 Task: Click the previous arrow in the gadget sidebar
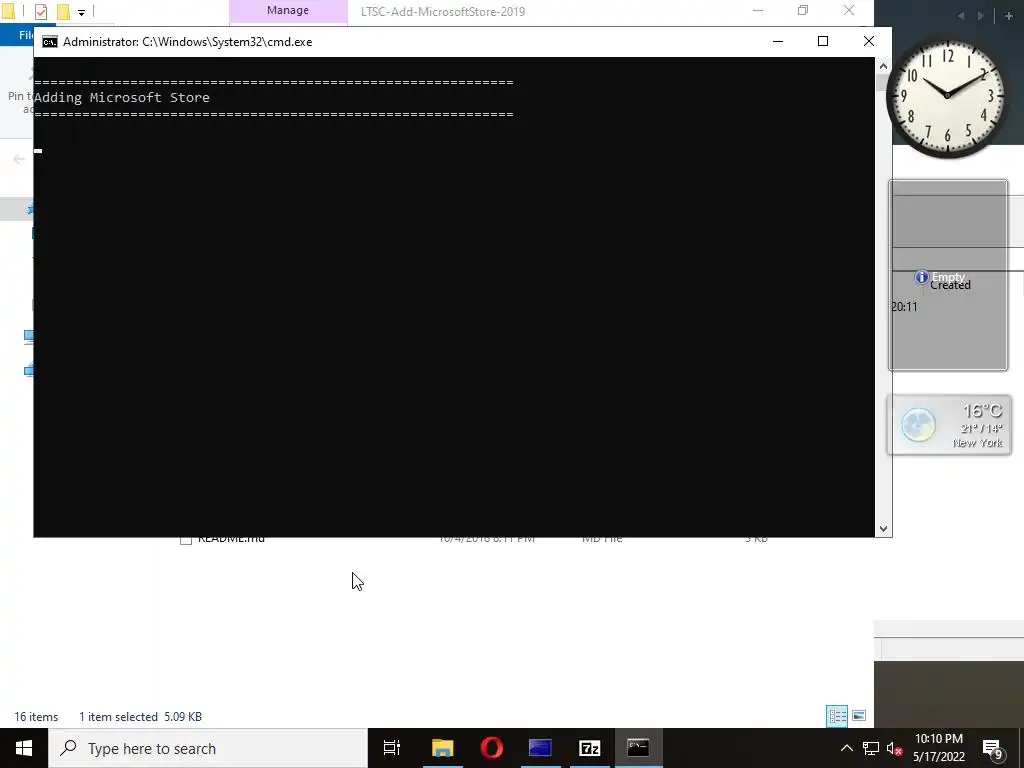coord(961,16)
